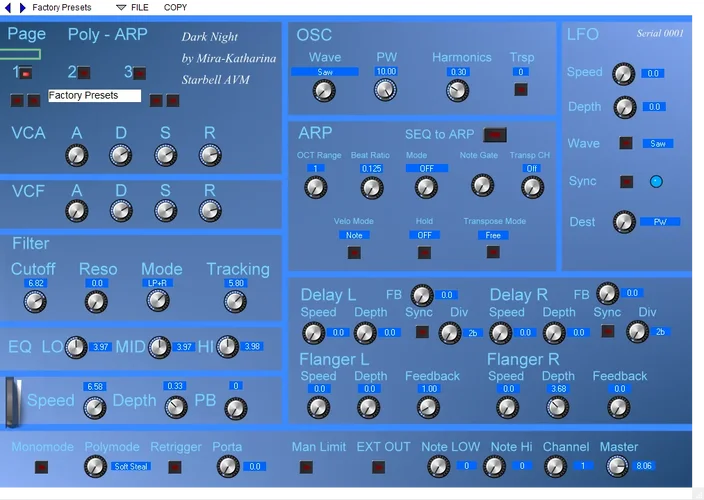Screen dimensions: 704x500
Task: Click the Master volume knob
Action: pos(617,466)
